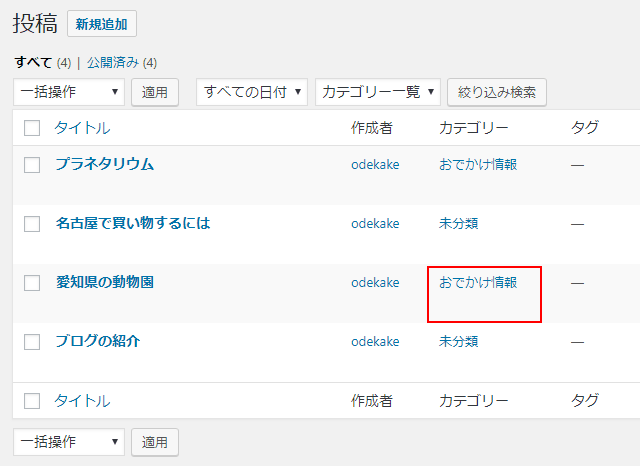Image resolution: width=640 pixels, height=466 pixels.
Task: Sort posts by the タイトル column header
Action: [x=82, y=128]
